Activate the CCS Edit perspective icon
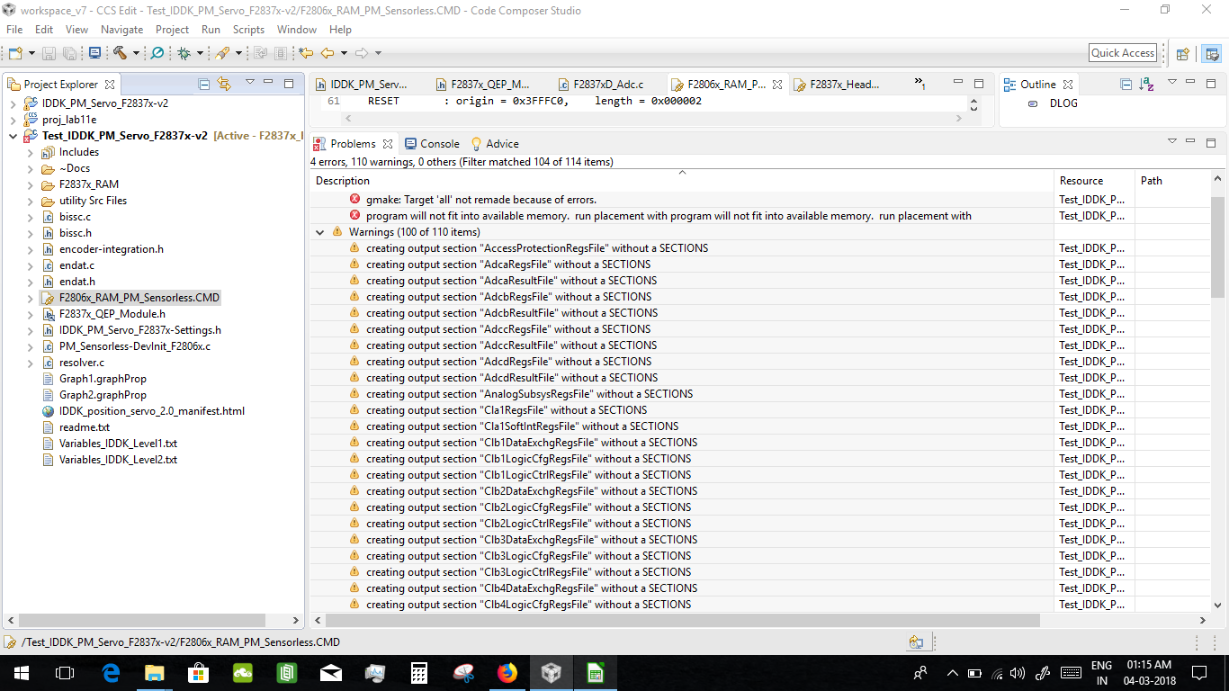This screenshot has width=1229, height=691. (1211, 53)
